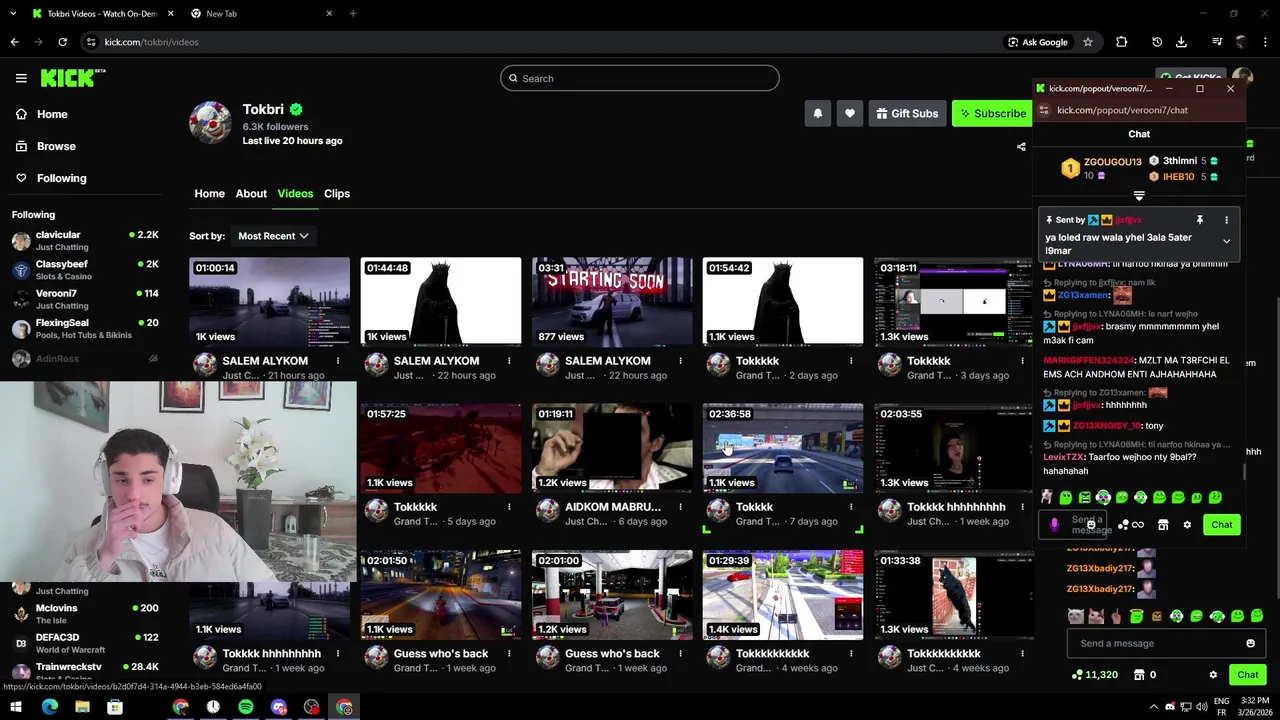Open the 03:31 Starting Soon video thumbnail
The width and height of the screenshot is (1280, 720).
[612, 302]
